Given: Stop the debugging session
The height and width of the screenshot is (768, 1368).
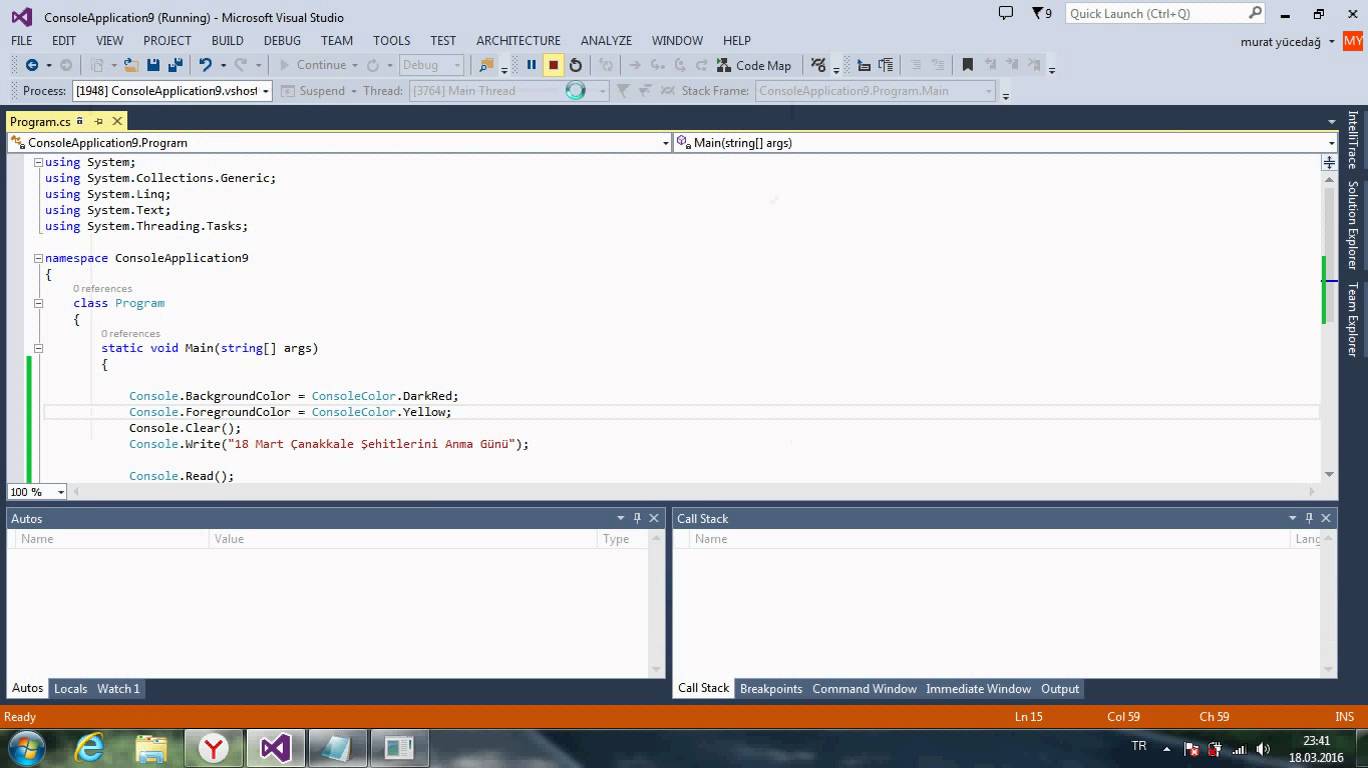Looking at the screenshot, I should 552,64.
